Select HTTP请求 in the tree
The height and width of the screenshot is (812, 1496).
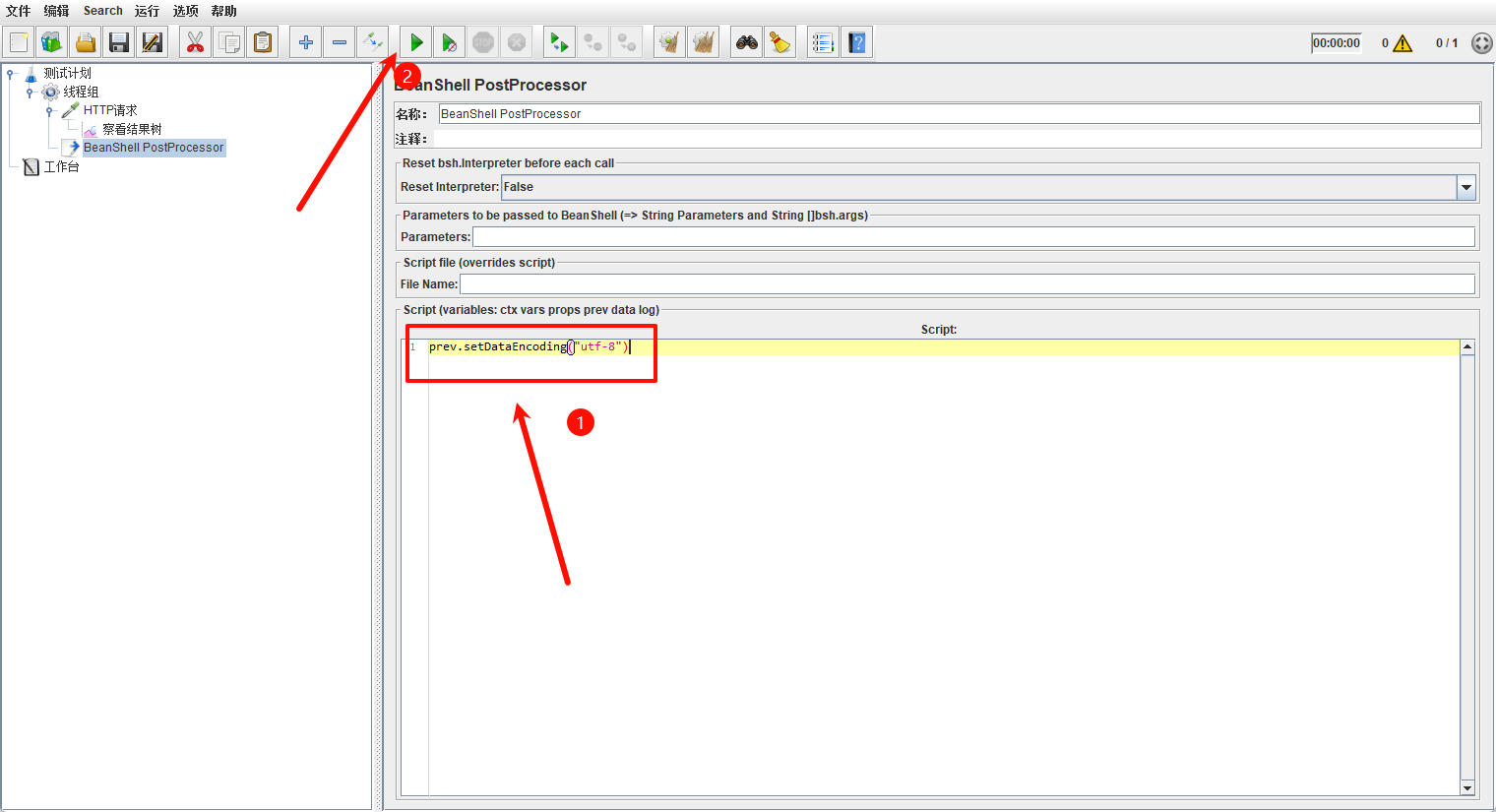click(110, 110)
